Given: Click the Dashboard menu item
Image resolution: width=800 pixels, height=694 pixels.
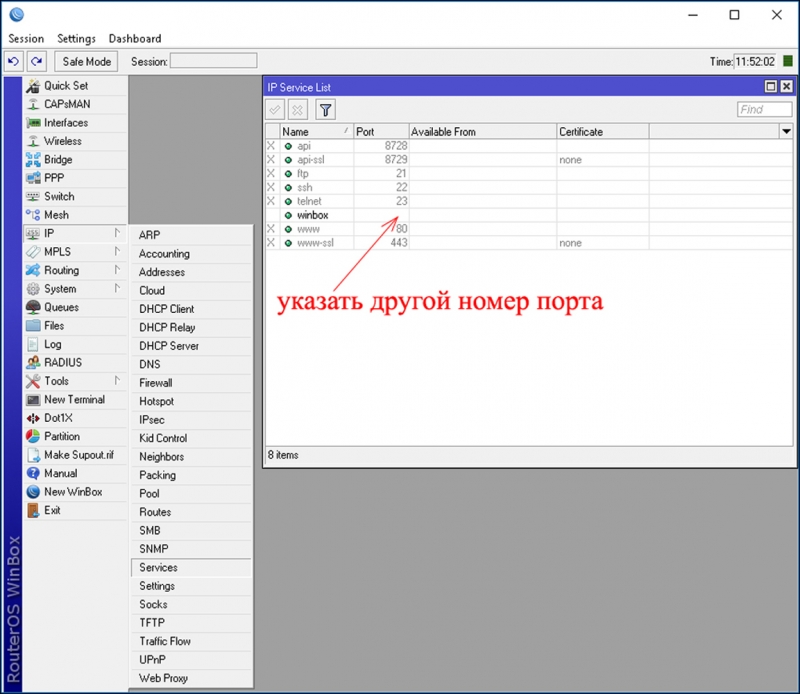Looking at the screenshot, I should [135, 39].
